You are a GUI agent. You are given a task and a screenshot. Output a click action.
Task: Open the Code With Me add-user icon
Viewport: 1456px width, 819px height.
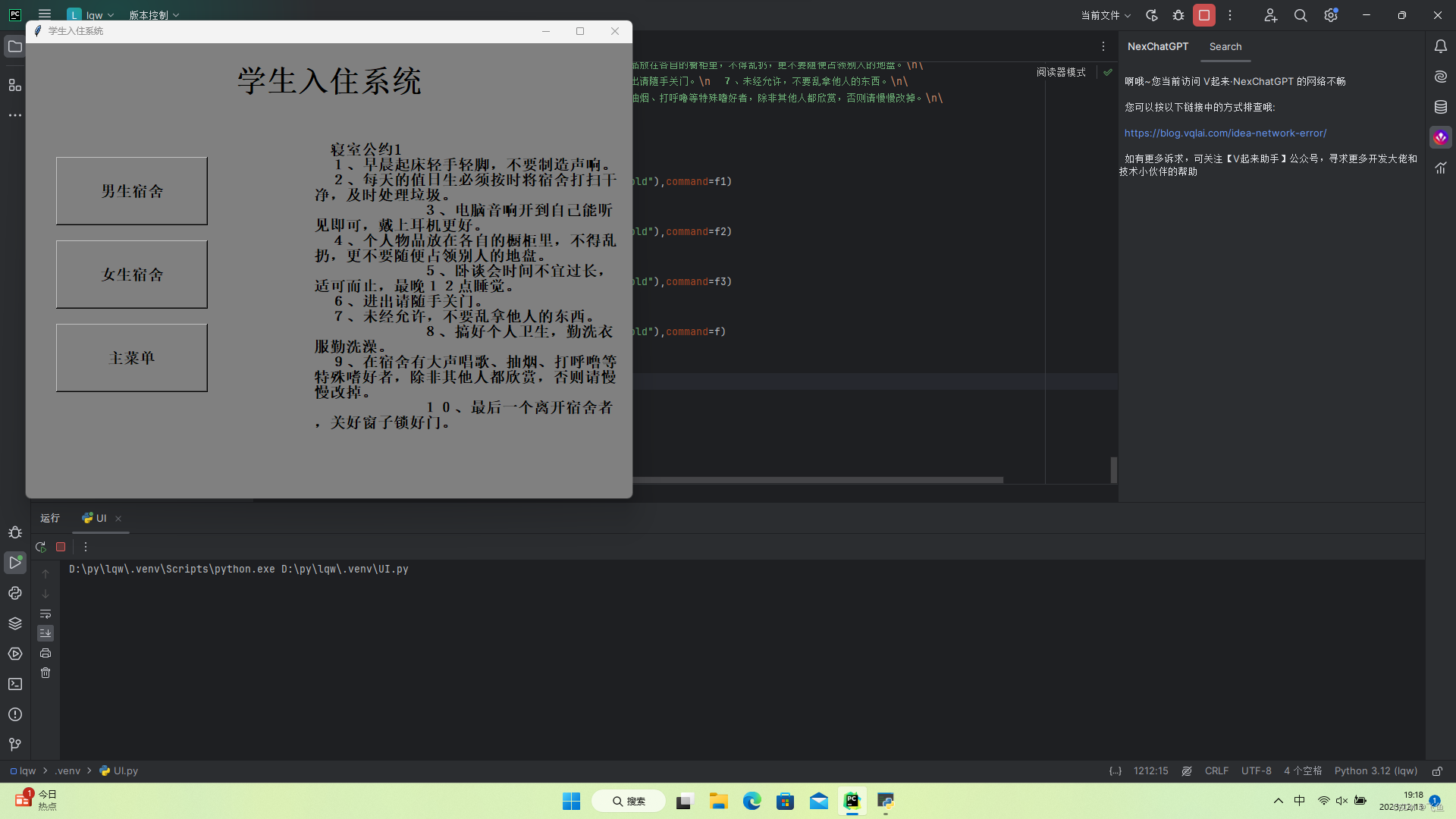pos(1271,15)
